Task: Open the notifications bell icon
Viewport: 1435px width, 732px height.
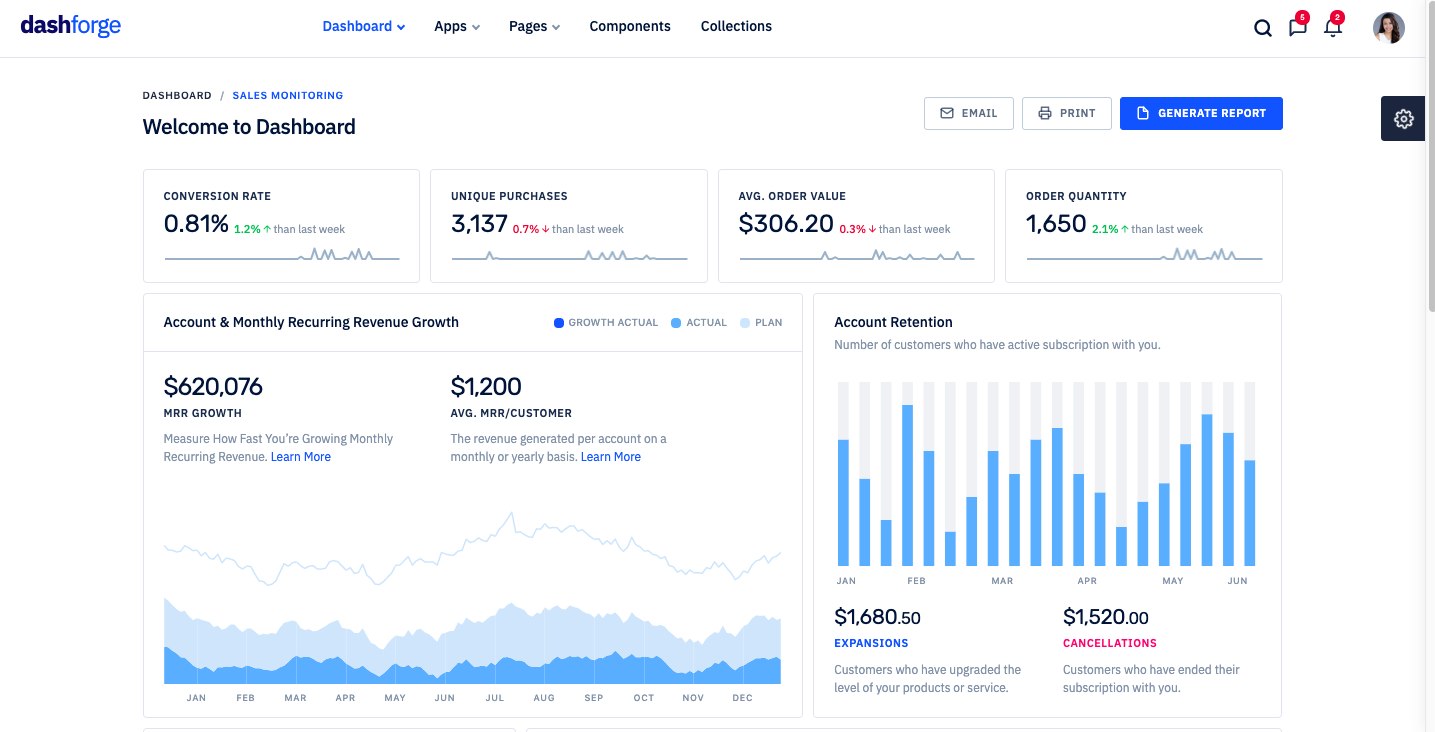Action: point(1333,28)
